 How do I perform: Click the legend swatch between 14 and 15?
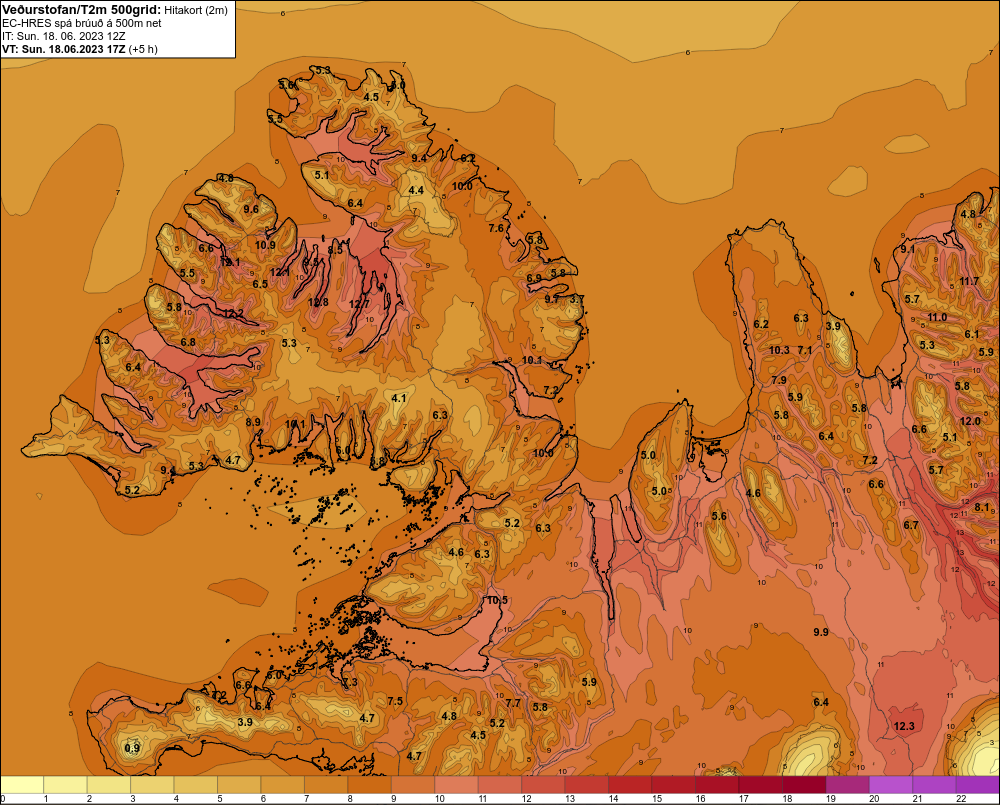pos(630,785)
